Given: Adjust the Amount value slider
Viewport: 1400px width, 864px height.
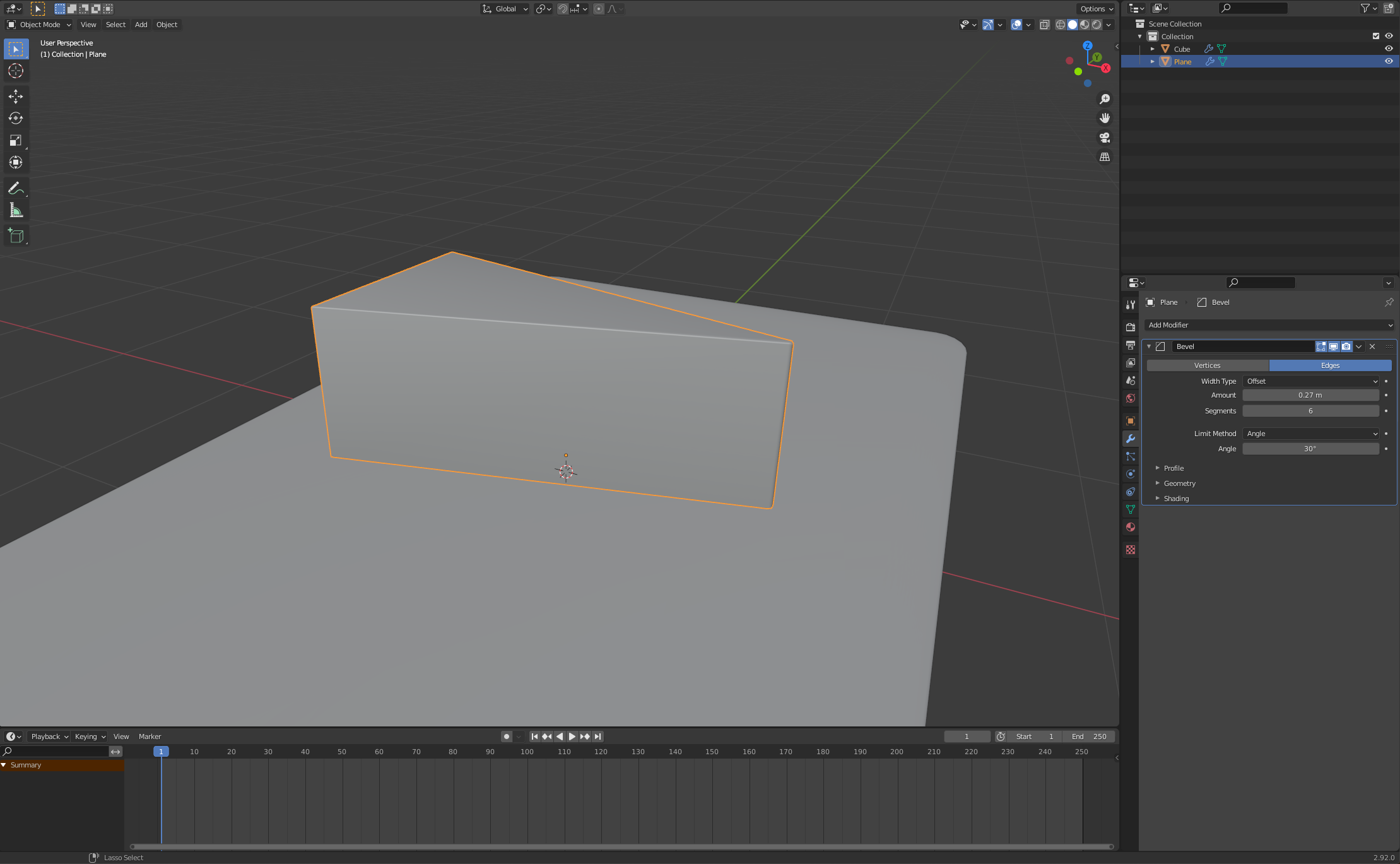Looking at the screenshot, I should [x=1310, y=395].
